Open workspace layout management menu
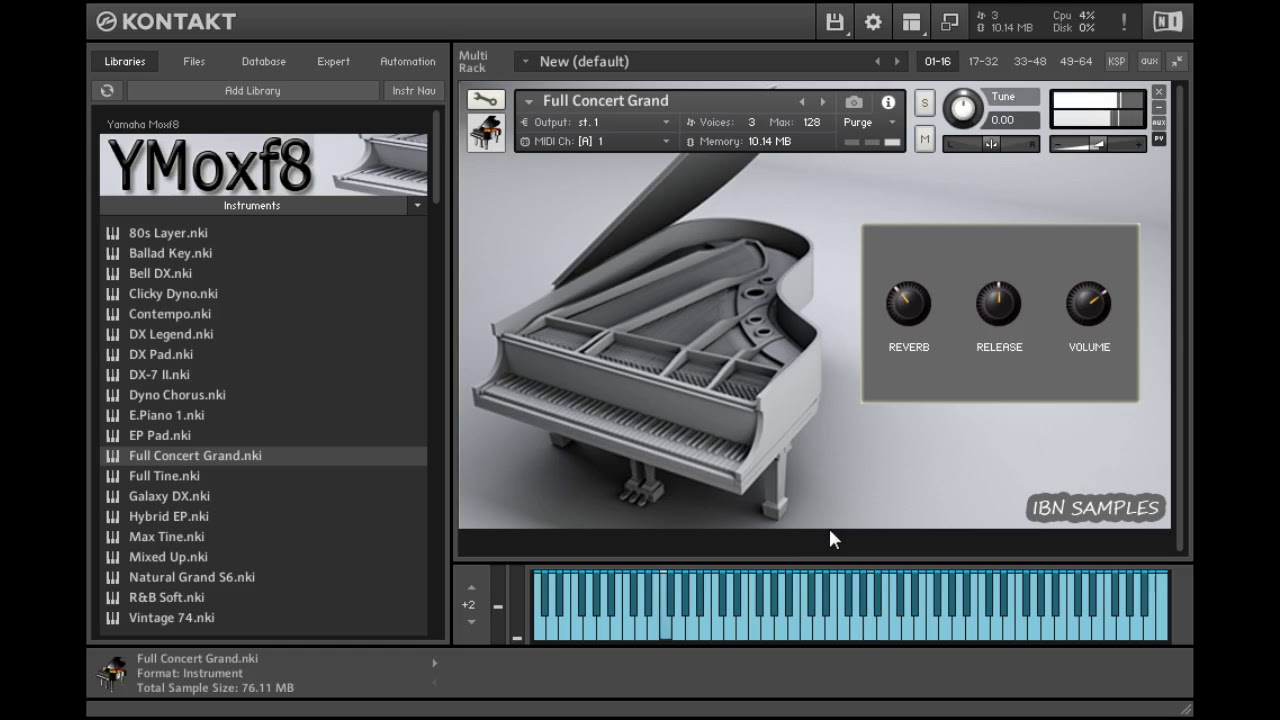 (x=911, y=22)
